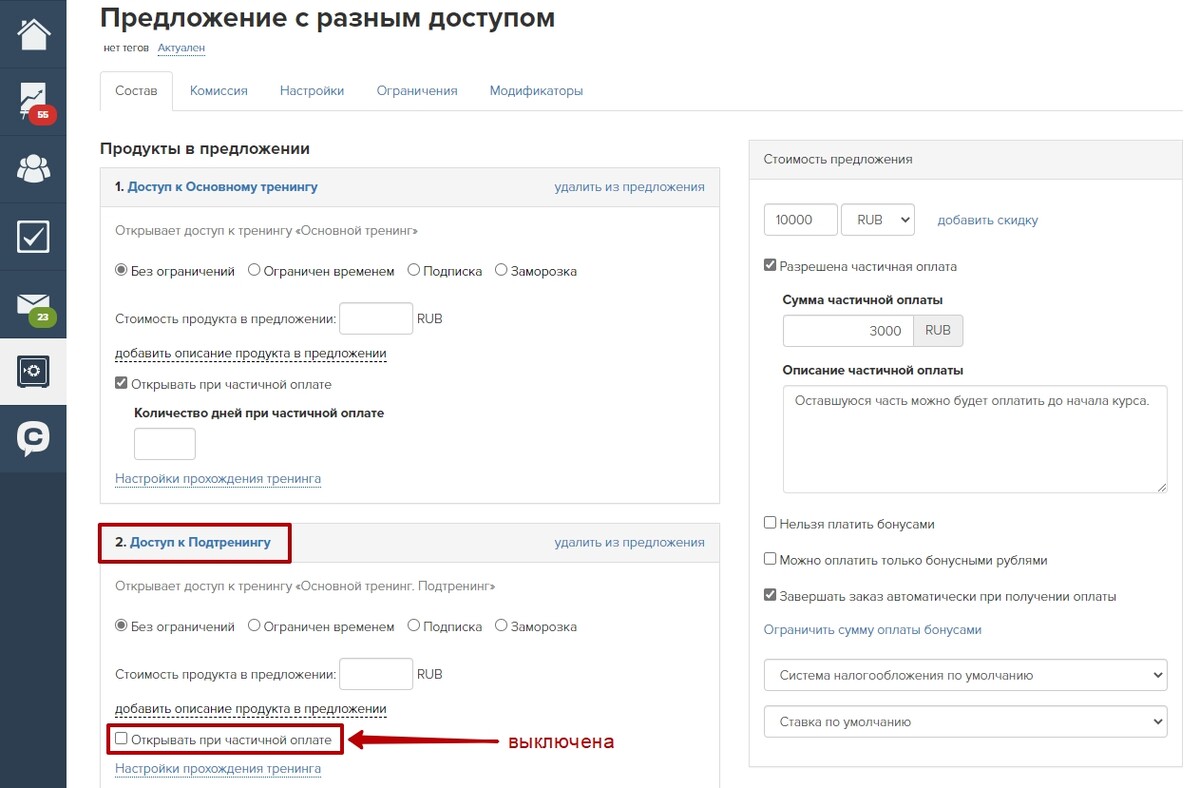Switch to the Ограничения tab
This screenshot has height=788, width=1200.
pyautogui.click(x=417, y=91)
